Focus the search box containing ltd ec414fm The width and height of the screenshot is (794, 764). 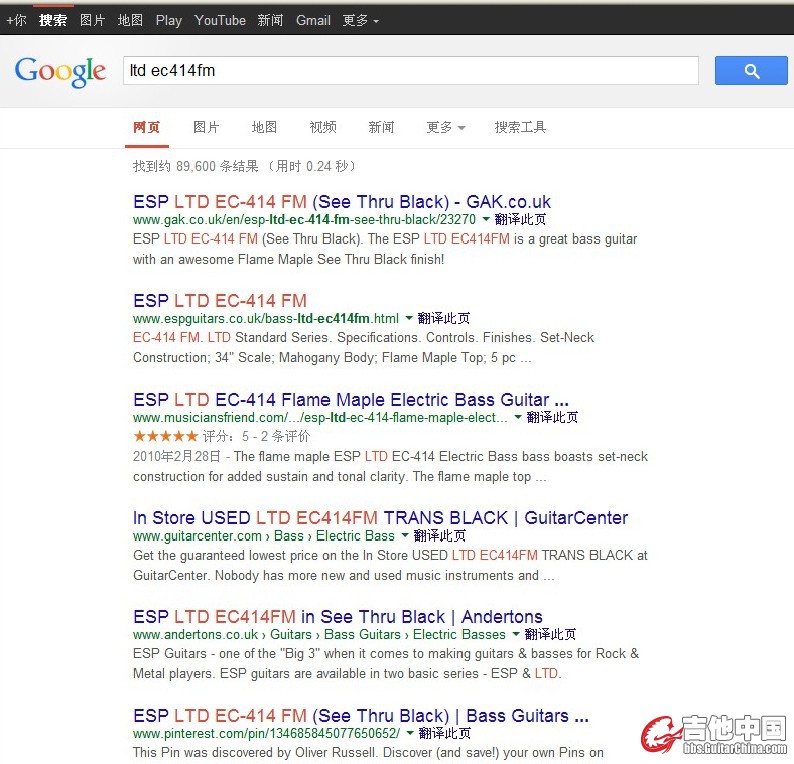tap(411, 70)
